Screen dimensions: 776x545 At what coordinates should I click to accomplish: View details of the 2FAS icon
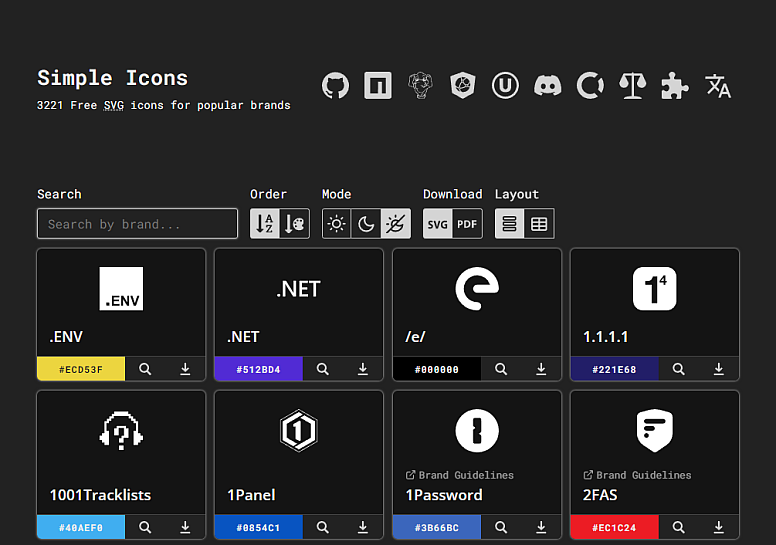tap(679, 527)
